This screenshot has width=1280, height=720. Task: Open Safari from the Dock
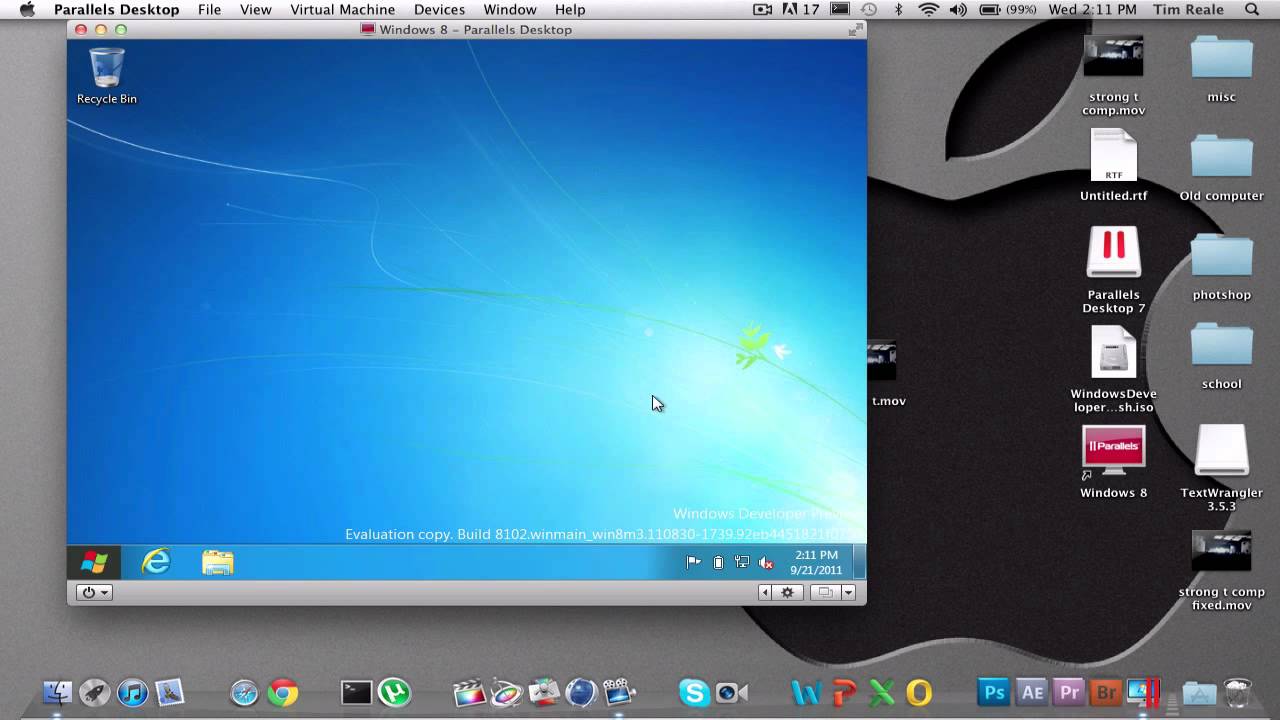coord(245,692)
